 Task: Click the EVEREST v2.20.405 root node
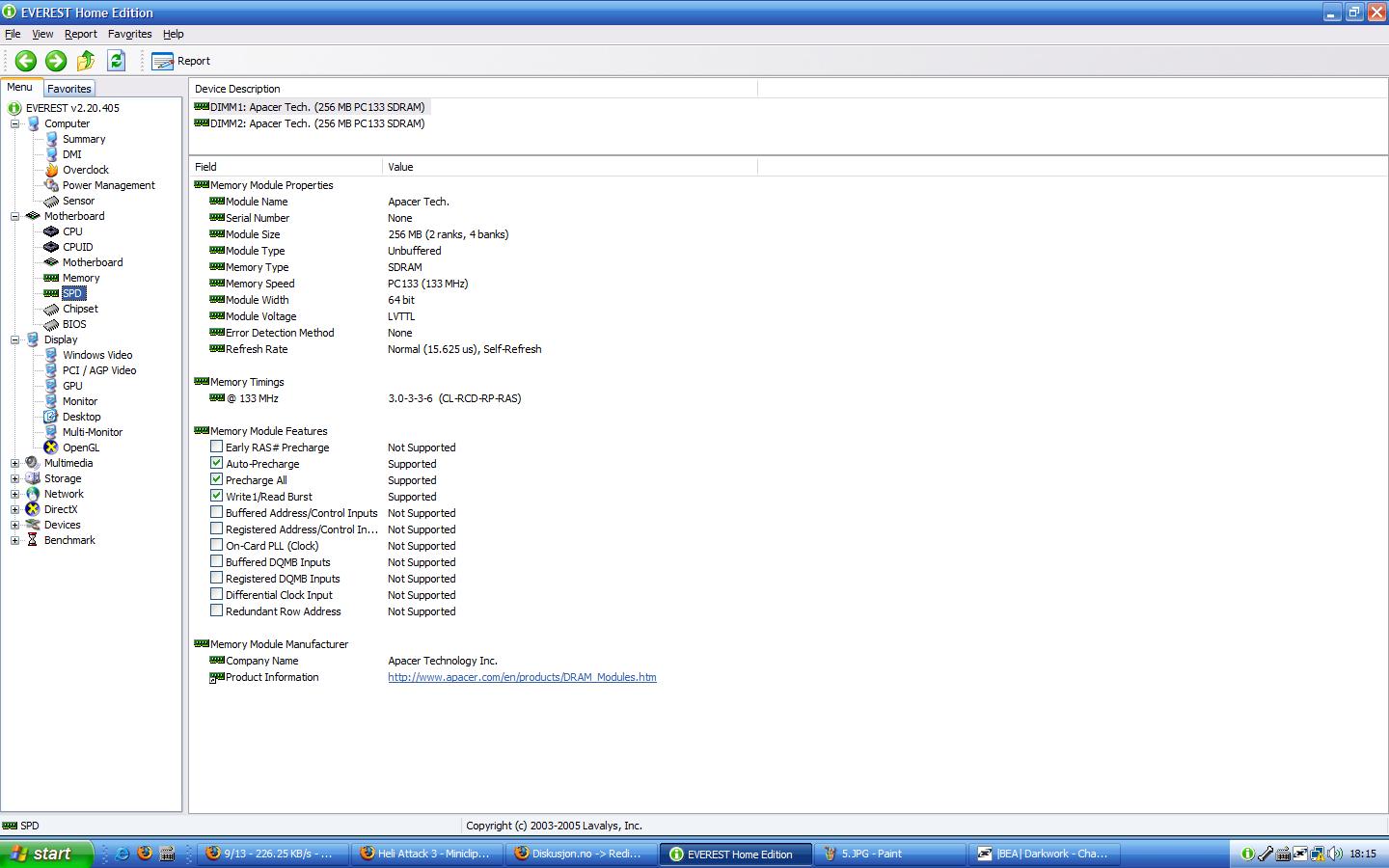(72, 108)
